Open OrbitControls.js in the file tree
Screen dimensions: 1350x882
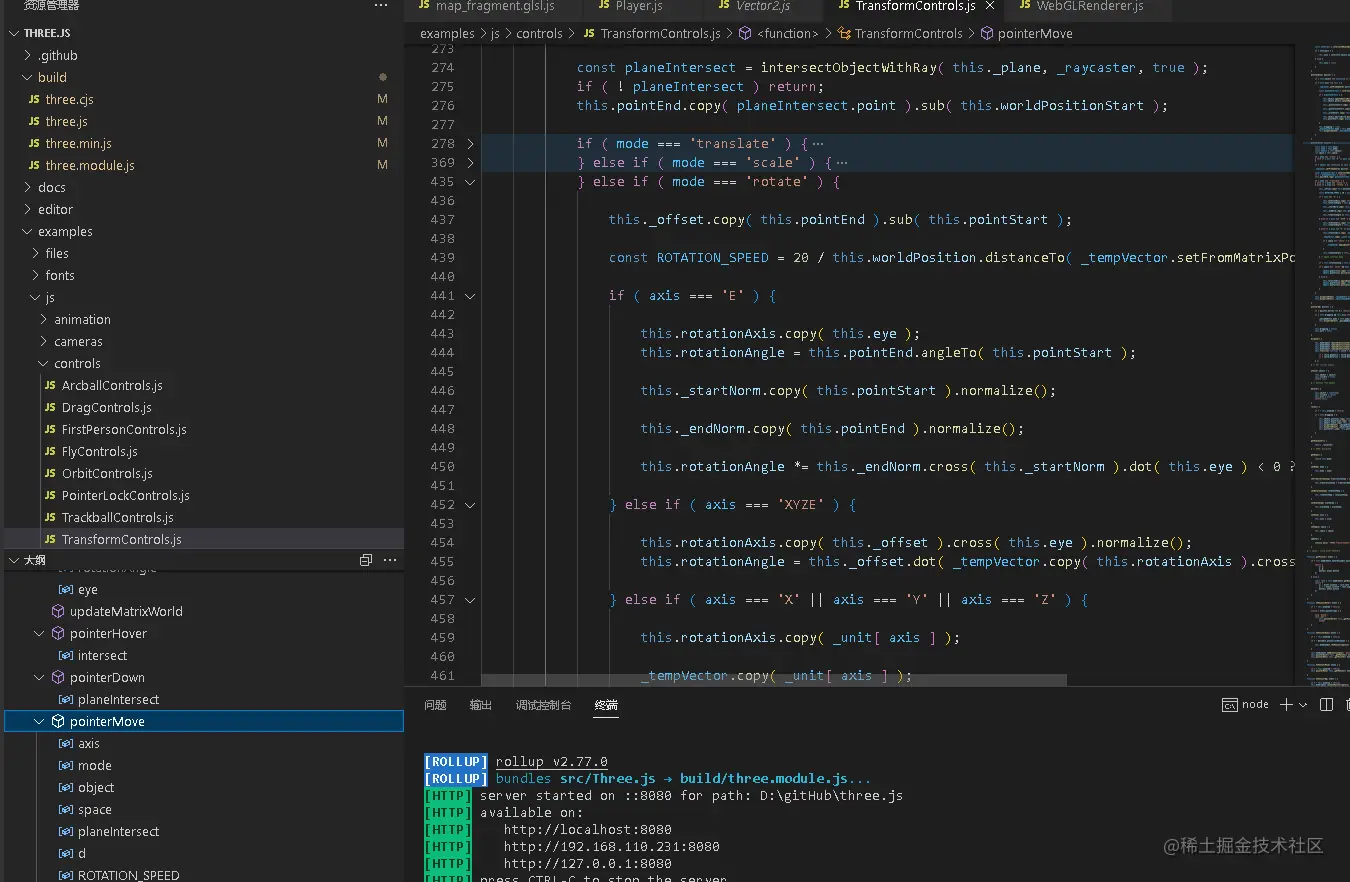[x=204, y=473]
